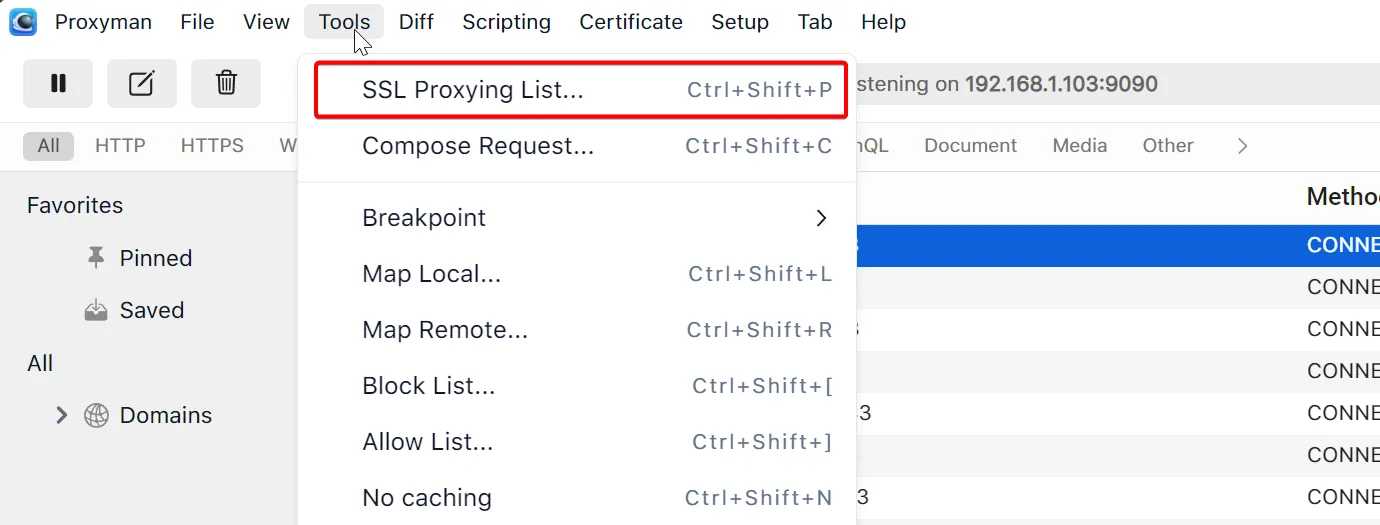Click the Saved inbox tray icon
Screen dimensions: 1380x525
[96, 311]
